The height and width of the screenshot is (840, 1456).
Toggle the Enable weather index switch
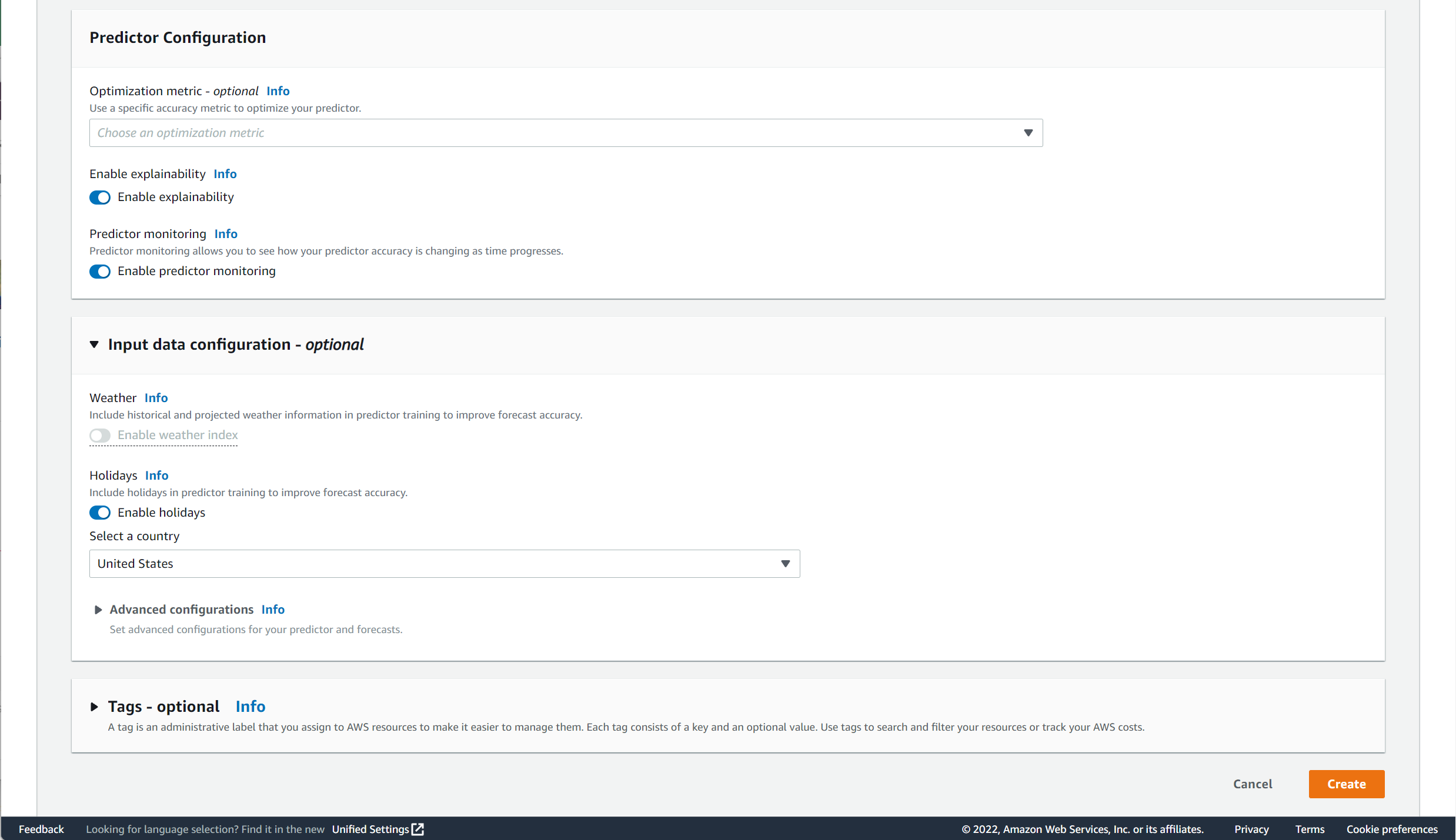pyautogui.click(x=100, y=436)
